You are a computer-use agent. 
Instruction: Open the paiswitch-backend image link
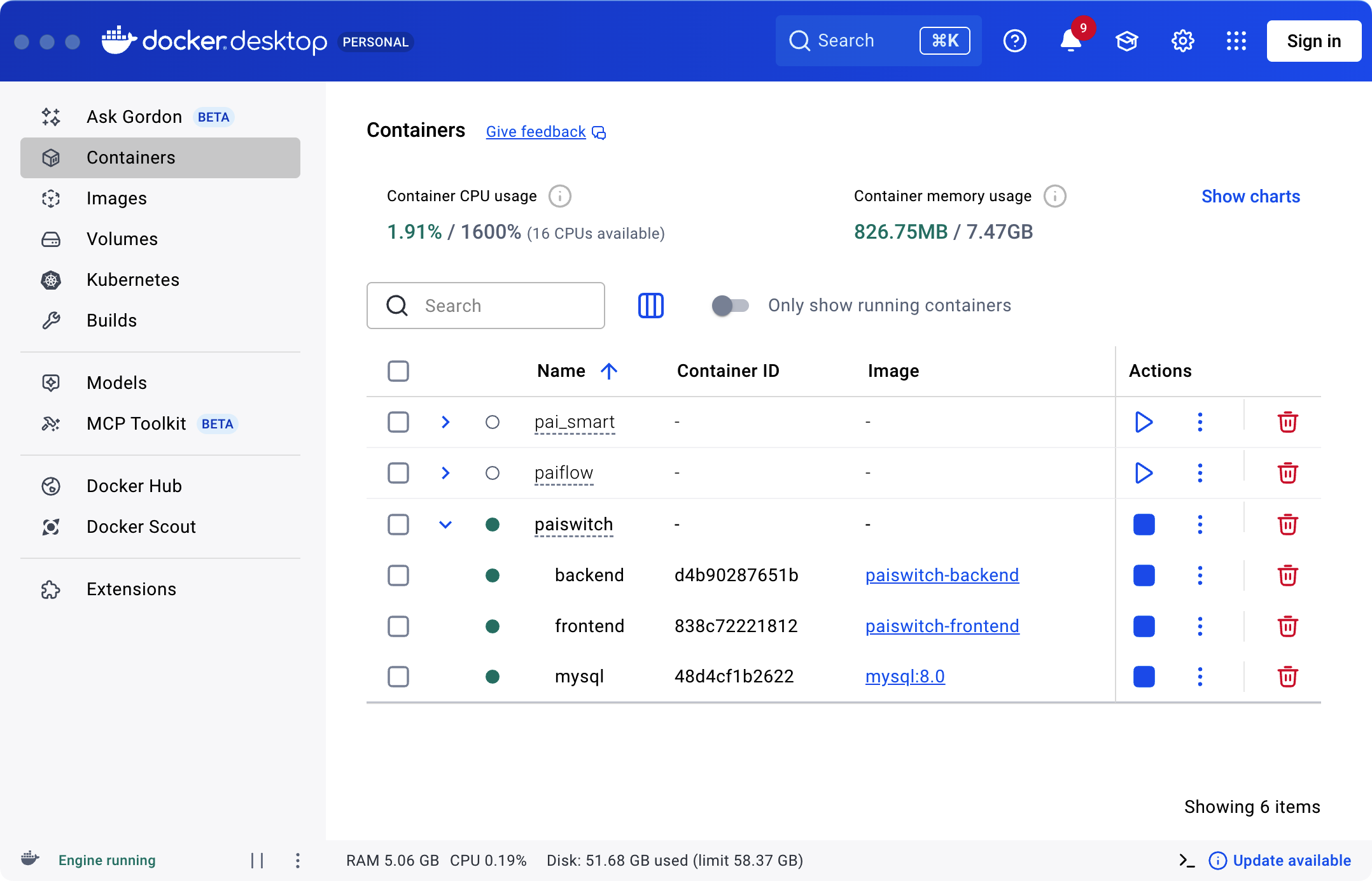[942, 575]
